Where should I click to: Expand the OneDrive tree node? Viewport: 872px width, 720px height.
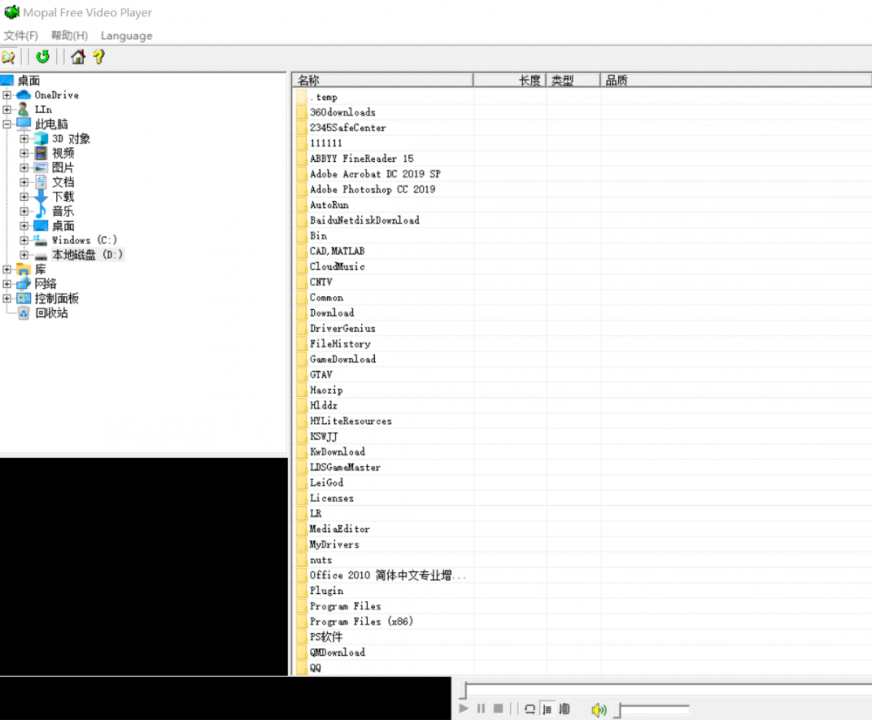coord(7,95)
